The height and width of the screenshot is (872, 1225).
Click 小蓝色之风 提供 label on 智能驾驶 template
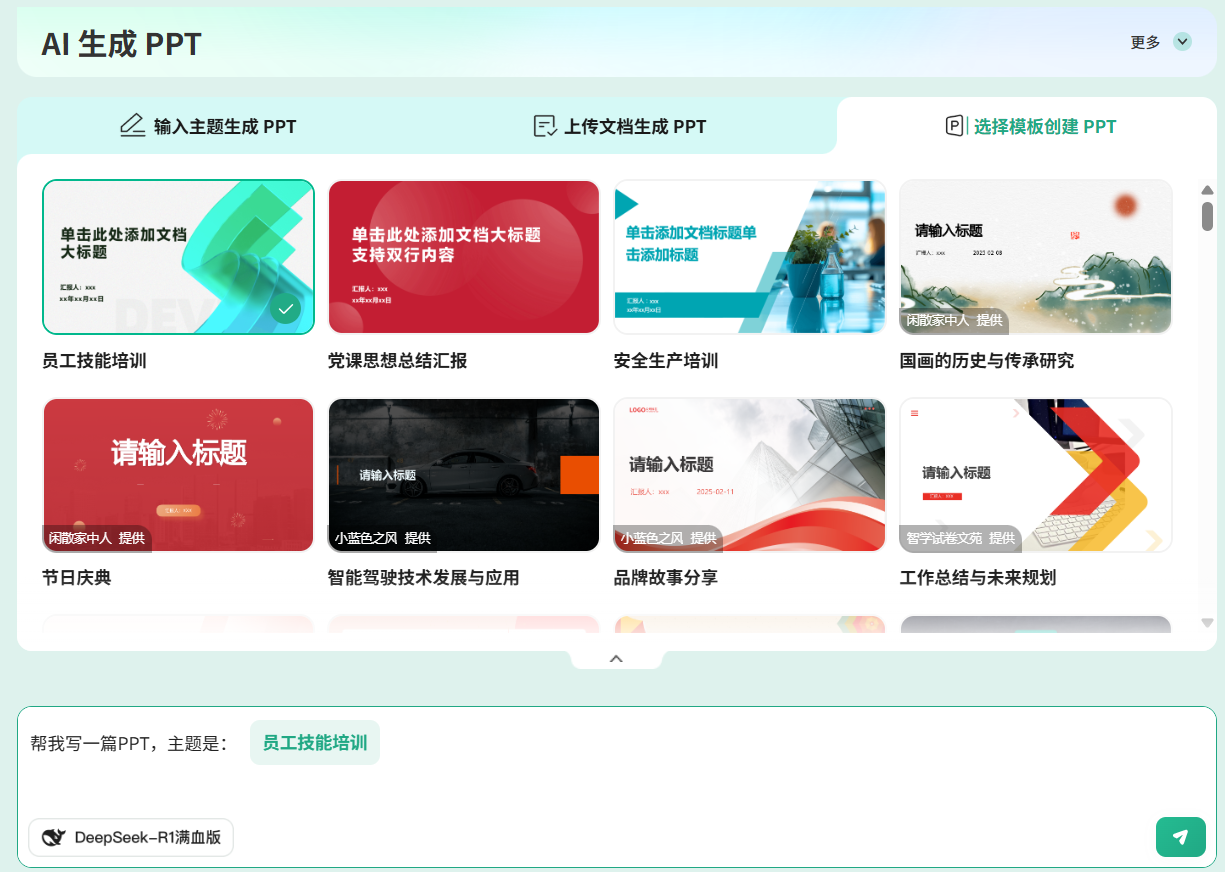tap(382, 538)
